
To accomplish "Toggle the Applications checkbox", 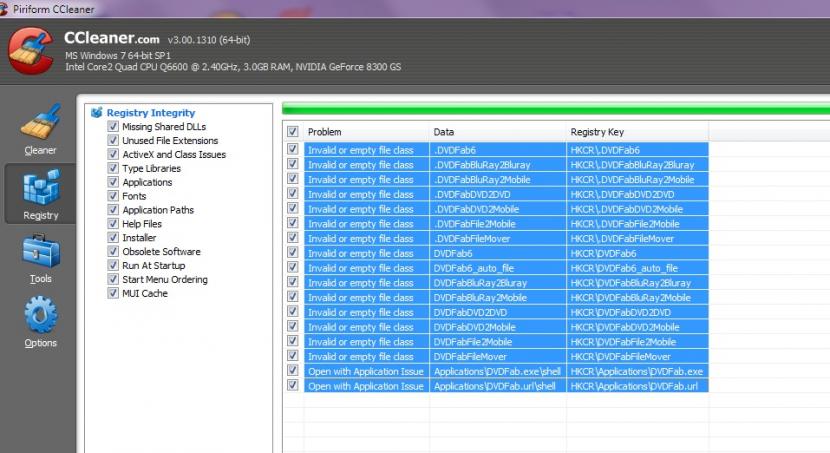I will pyautogui.click(x=113, y=182).
